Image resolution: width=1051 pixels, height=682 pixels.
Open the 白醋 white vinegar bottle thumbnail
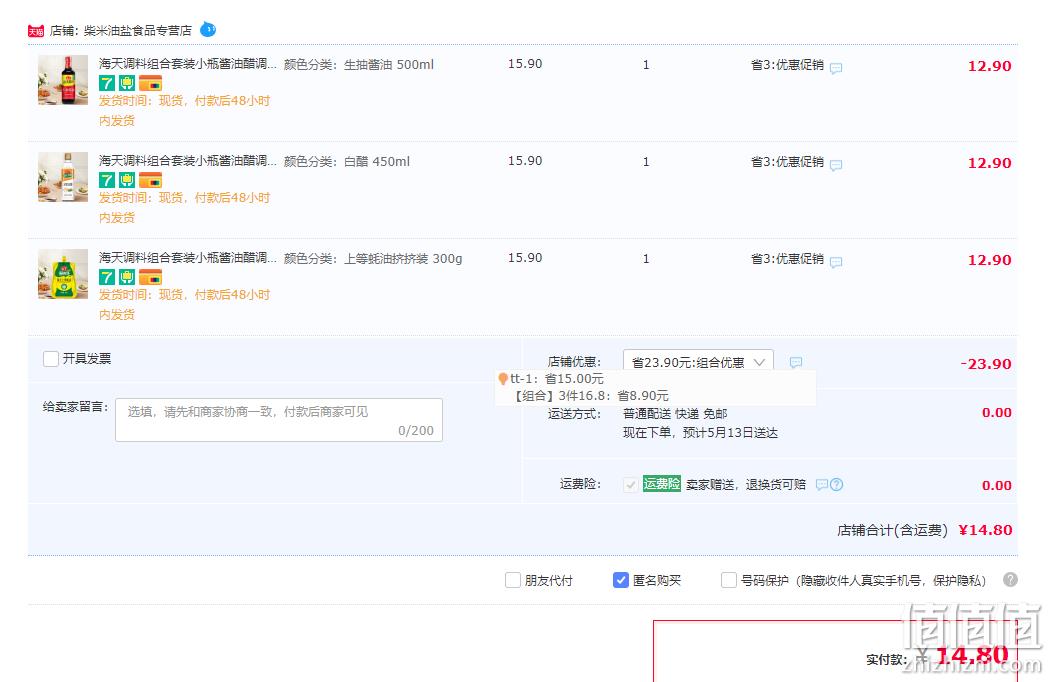(x=63, y=177)
